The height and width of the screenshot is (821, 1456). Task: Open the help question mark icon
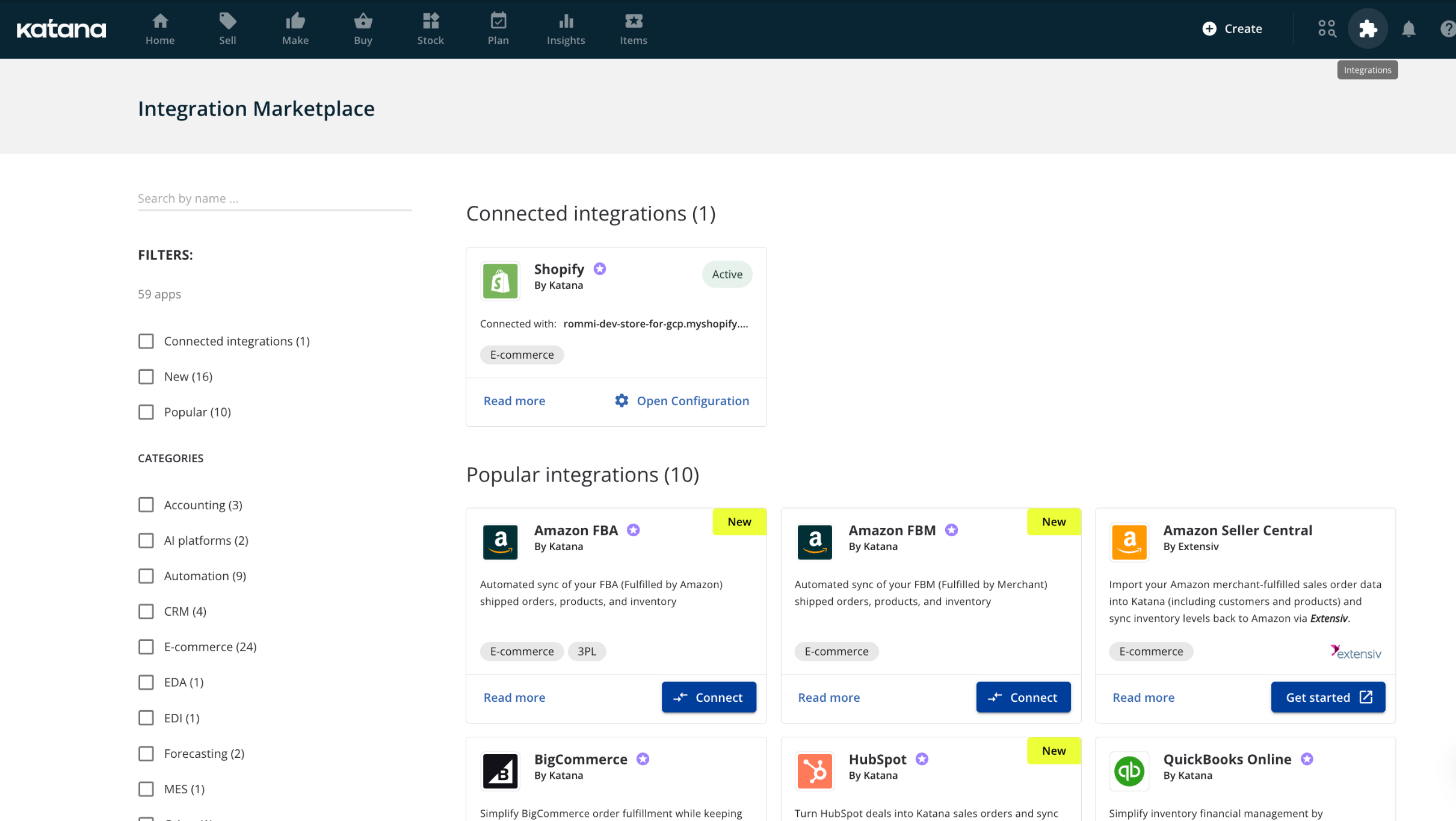(1448, 29)
